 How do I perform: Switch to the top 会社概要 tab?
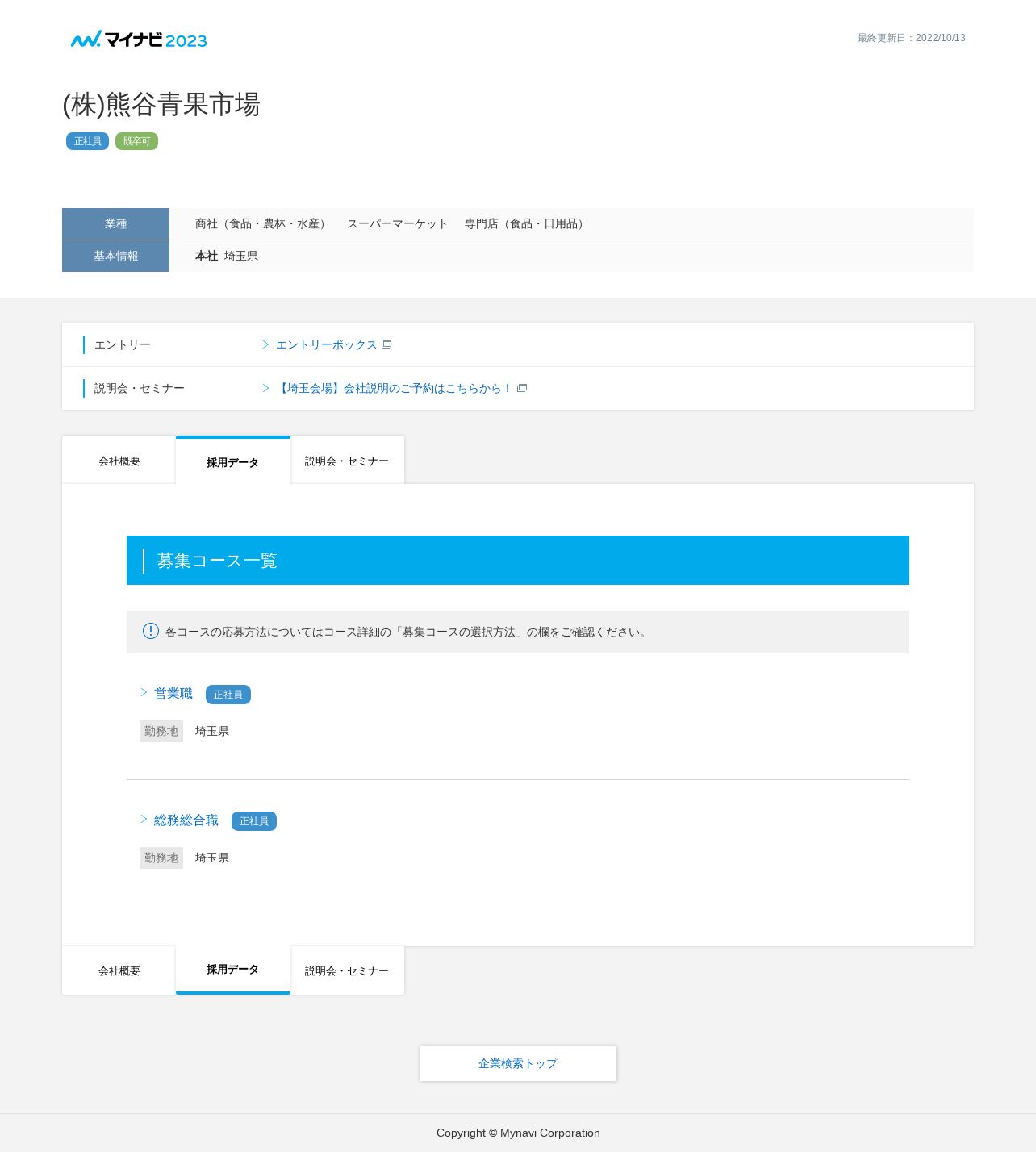click(119, 461)
